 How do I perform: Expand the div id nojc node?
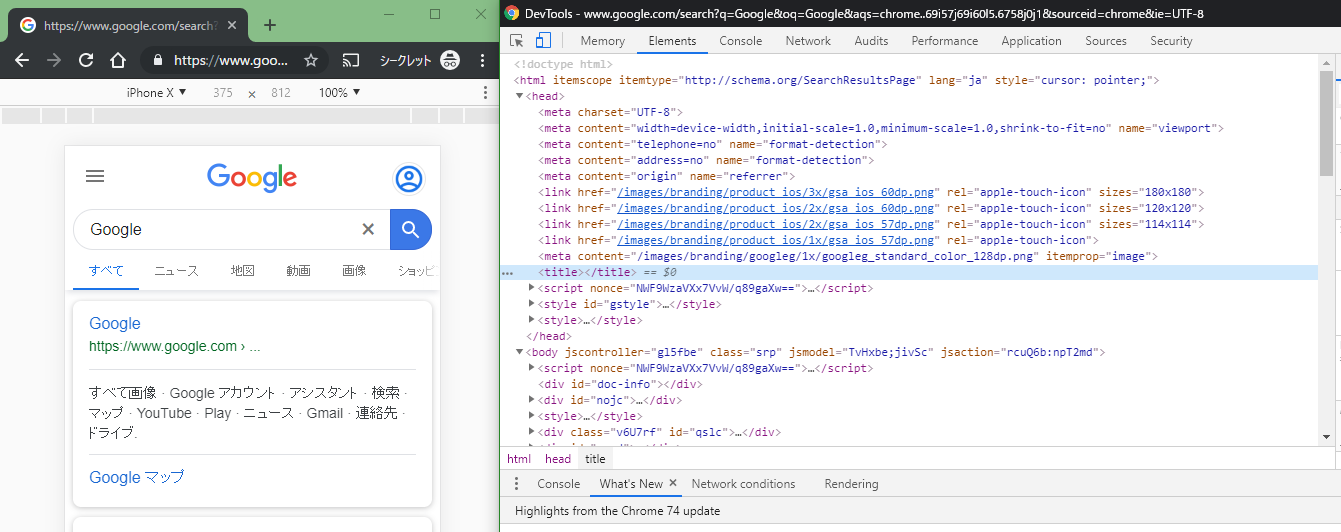point(532,400)
